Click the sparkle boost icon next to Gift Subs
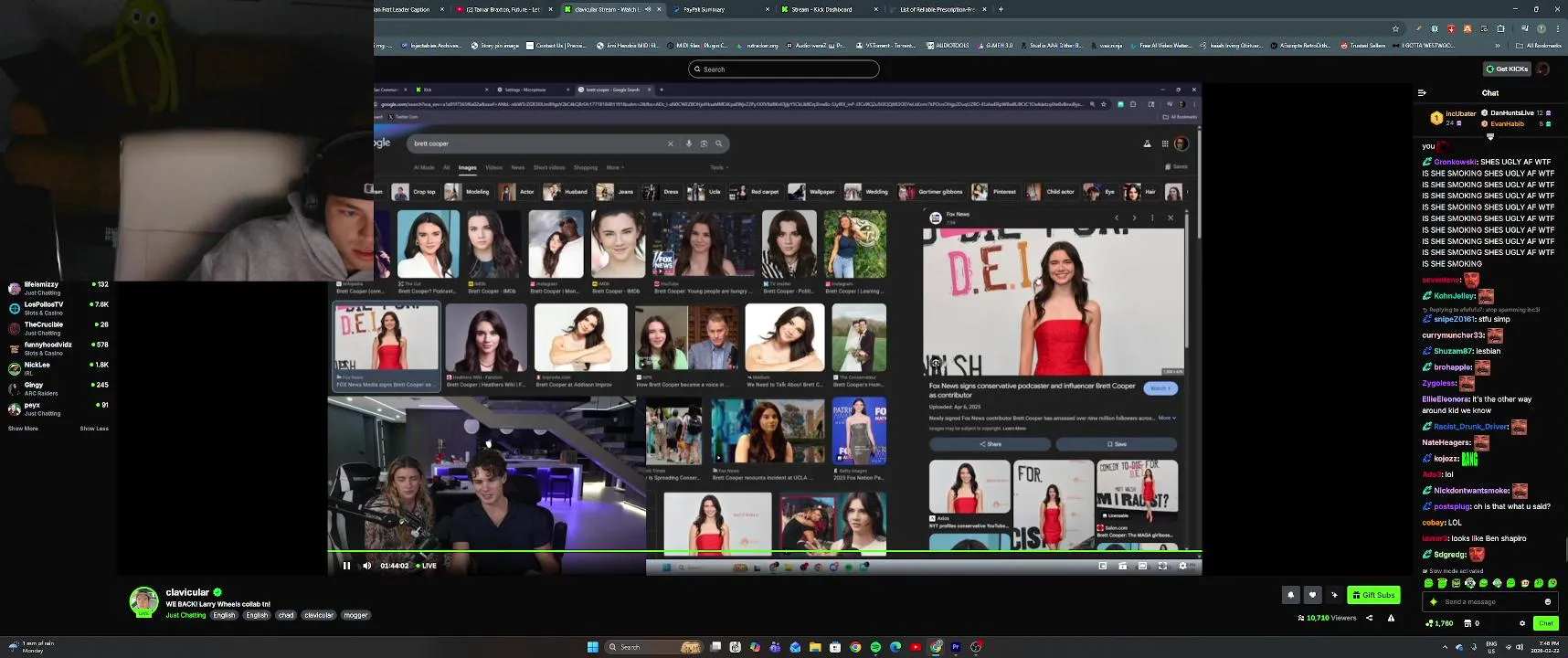The image size is (1568, 658). pyautogui.click(x=1335, y=595)
